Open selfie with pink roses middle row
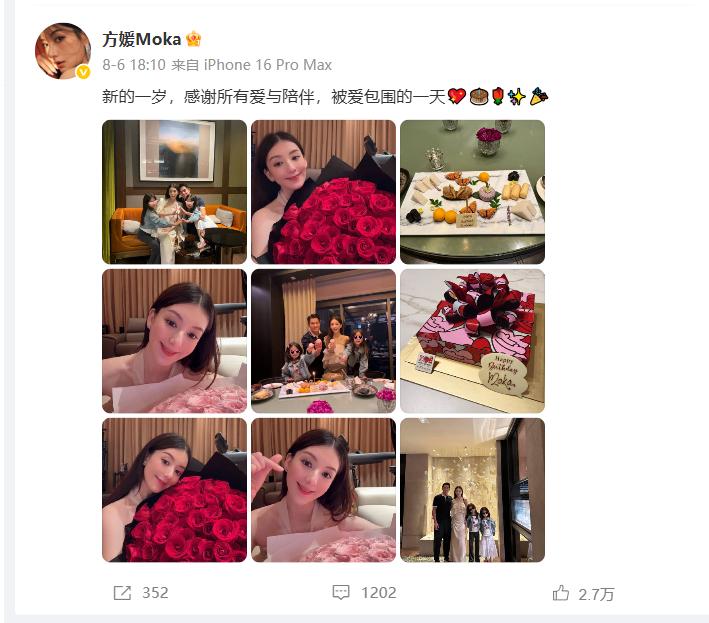This screenshot has height=623, width=709. pos(175,341)
